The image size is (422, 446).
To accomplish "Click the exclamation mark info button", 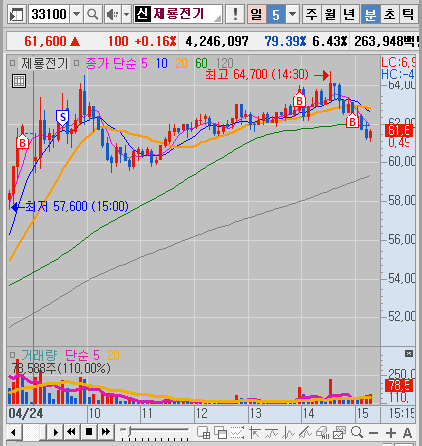I will click(x=235, y=14).
